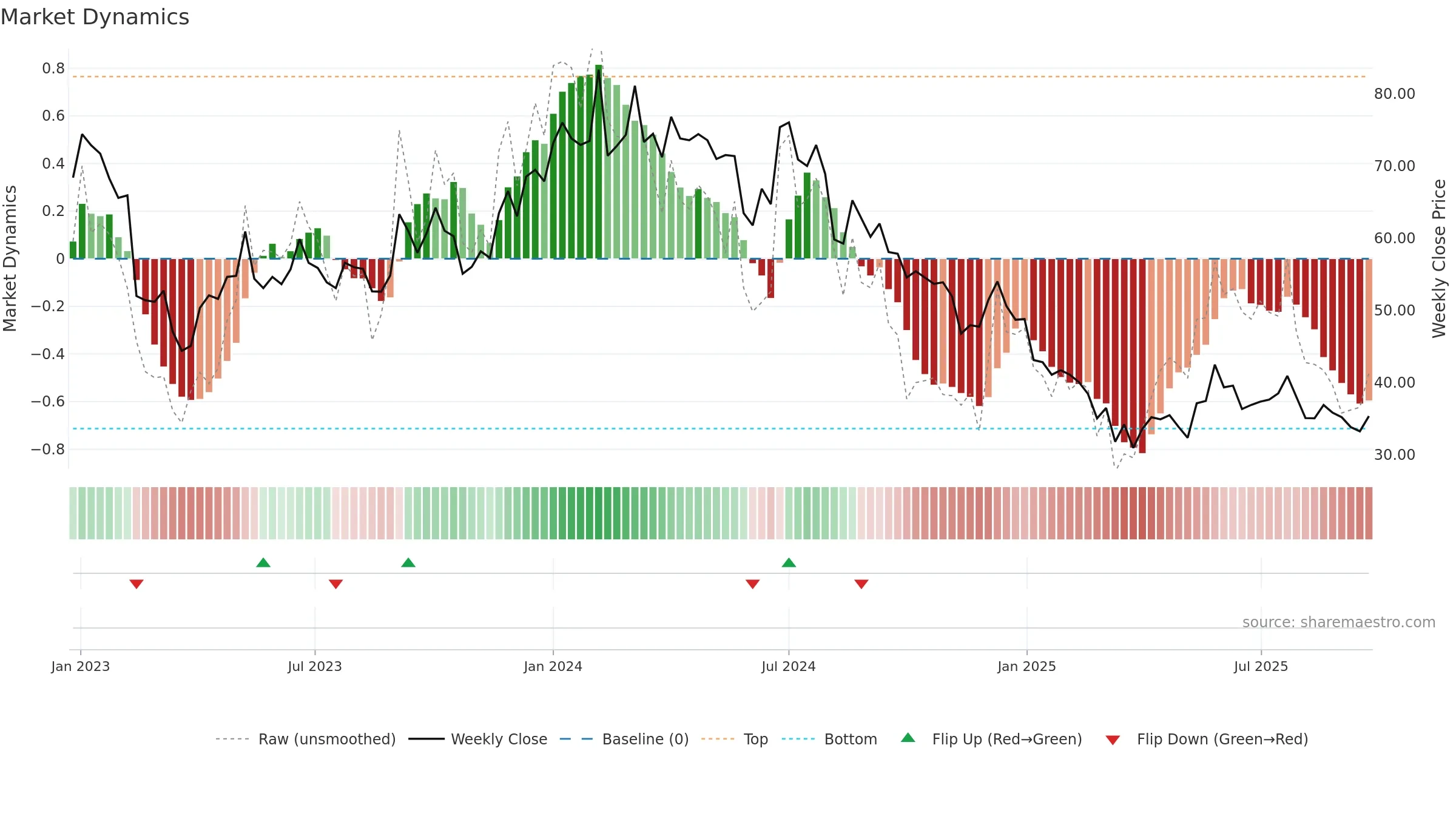Hide the Baseline (0) series via legend
Viewport: 1456px width, 819px height.
pos(624,739)
